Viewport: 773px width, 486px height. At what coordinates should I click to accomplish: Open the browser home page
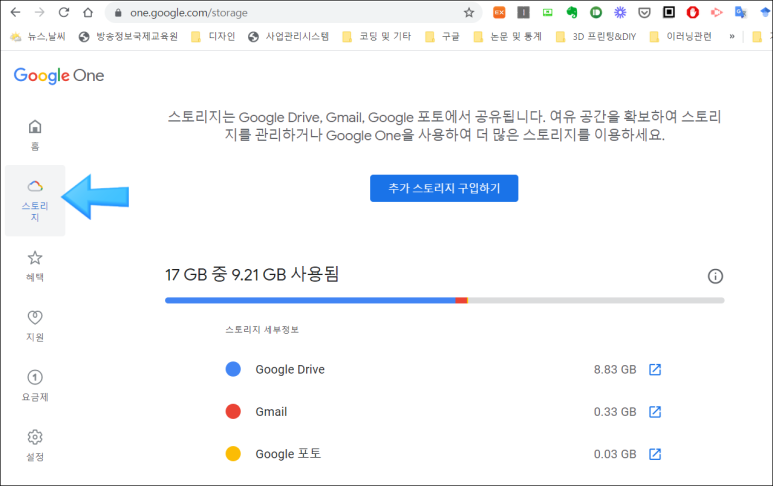coord(88,12)
